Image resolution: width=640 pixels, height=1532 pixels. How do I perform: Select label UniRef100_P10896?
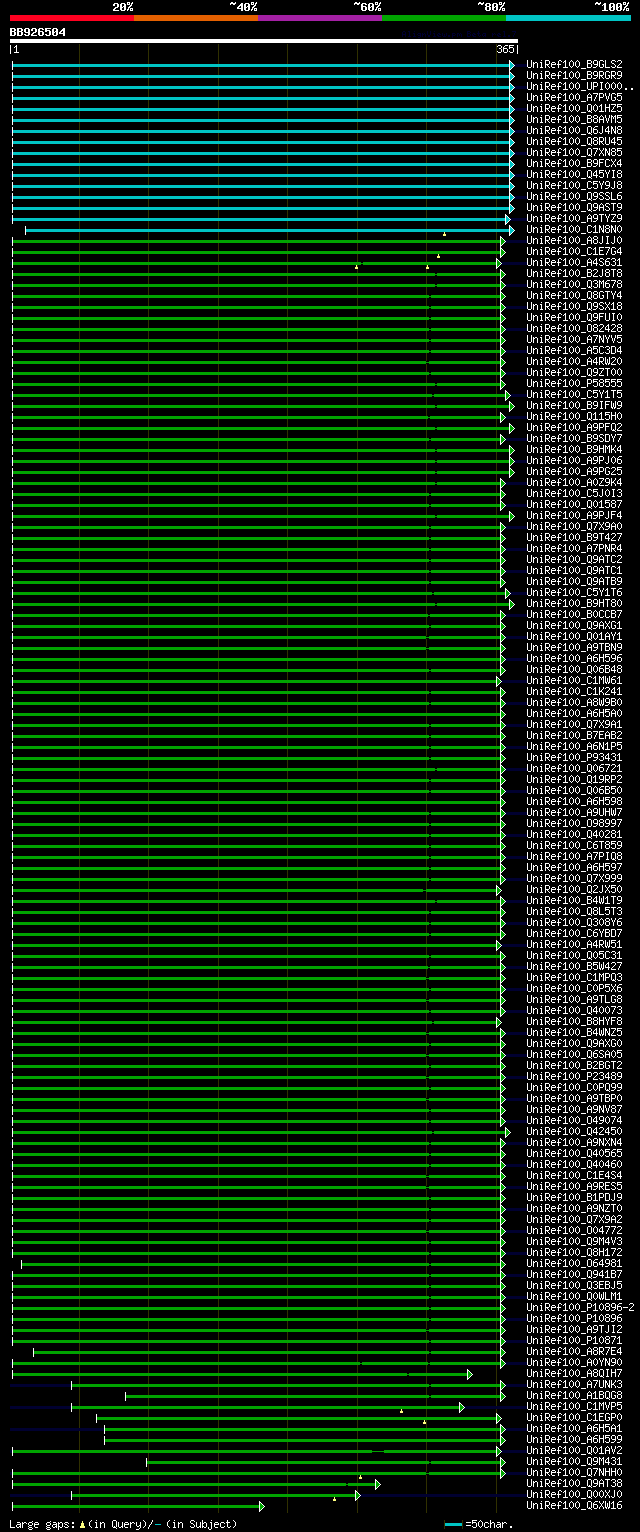(574, 1318)
